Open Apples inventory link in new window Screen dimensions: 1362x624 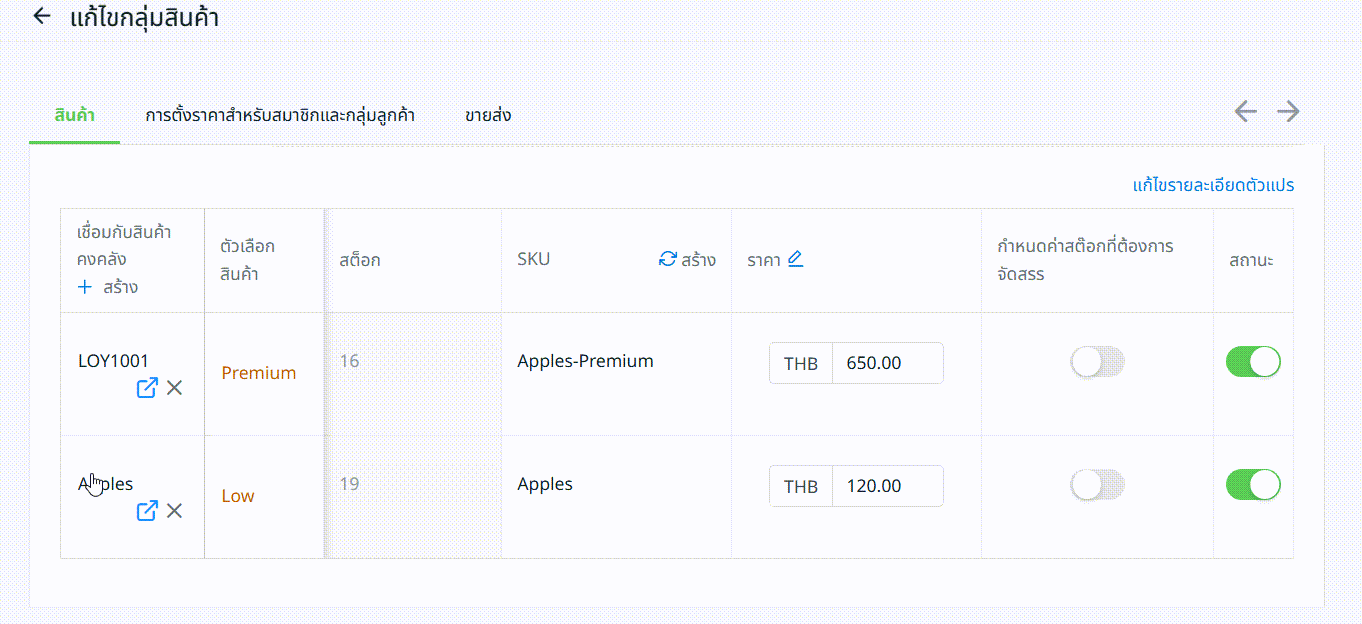pos(147,511)
